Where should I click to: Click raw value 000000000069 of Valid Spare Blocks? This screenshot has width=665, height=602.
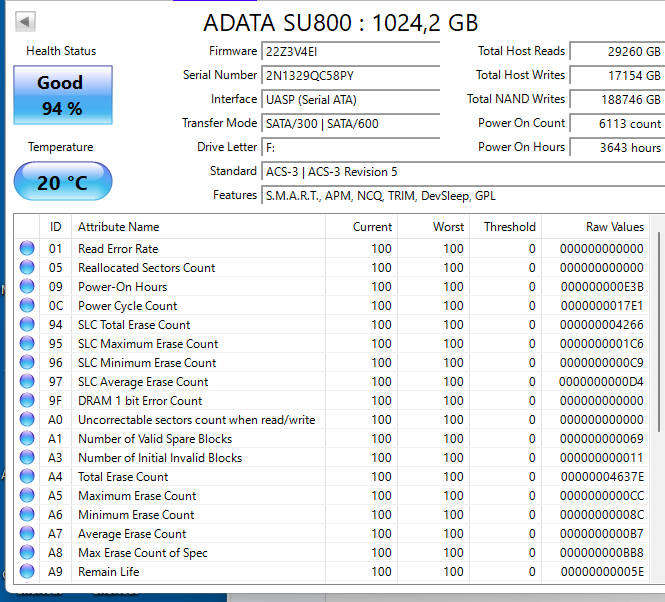click(x=602, y=439)
